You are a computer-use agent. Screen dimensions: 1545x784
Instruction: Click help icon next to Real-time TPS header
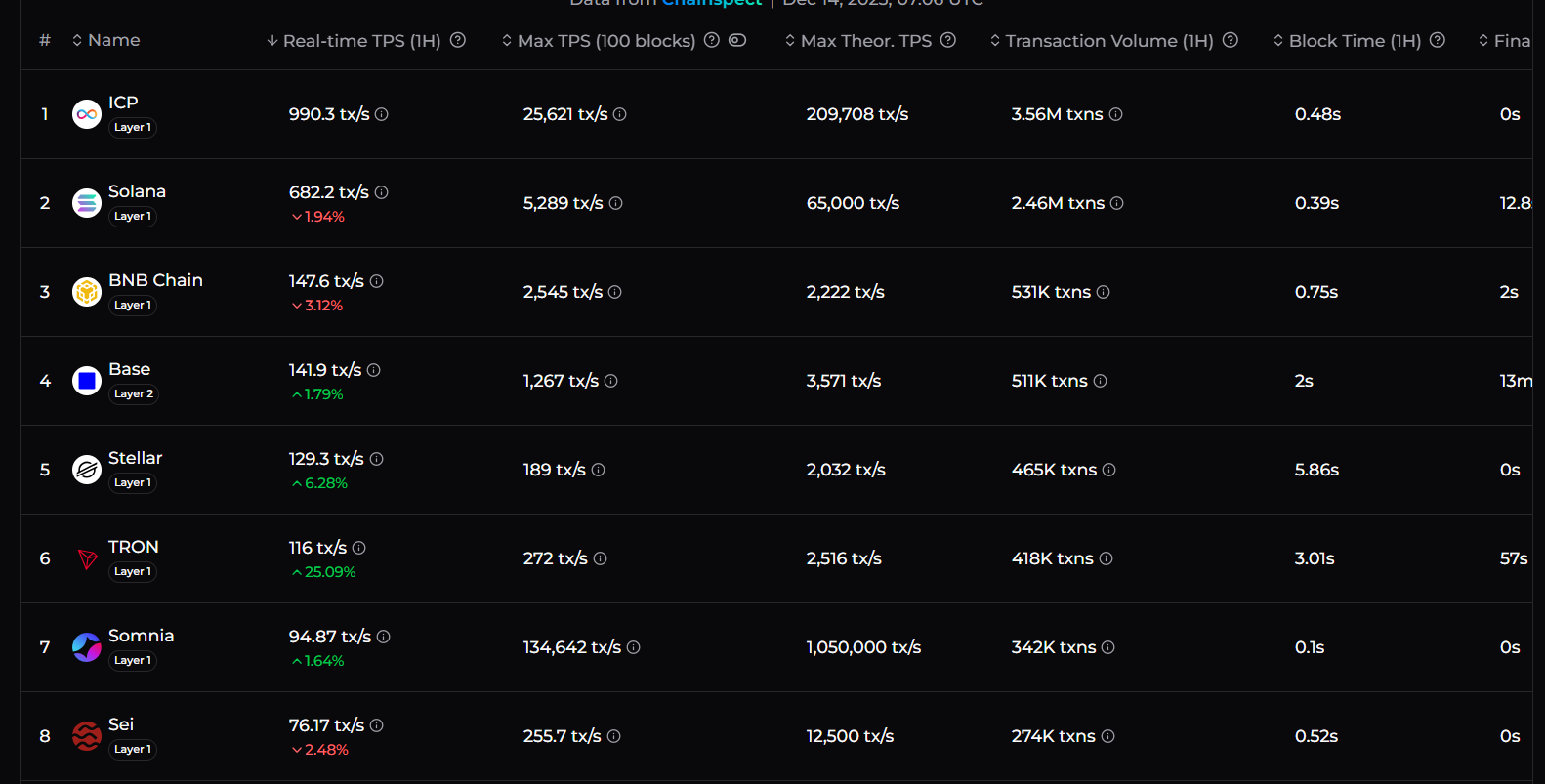[x=458, y=40]
